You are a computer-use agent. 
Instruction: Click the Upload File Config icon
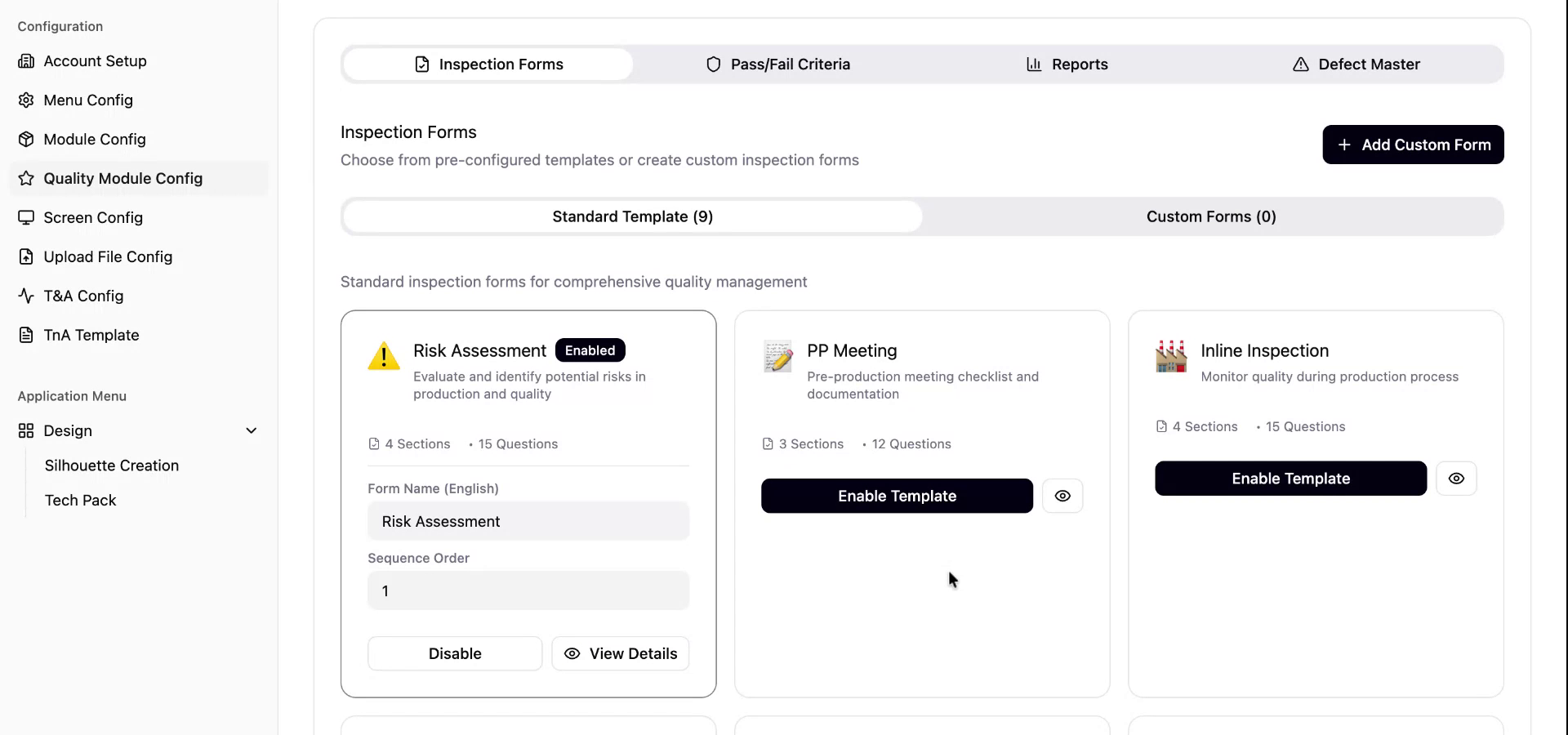26,257
